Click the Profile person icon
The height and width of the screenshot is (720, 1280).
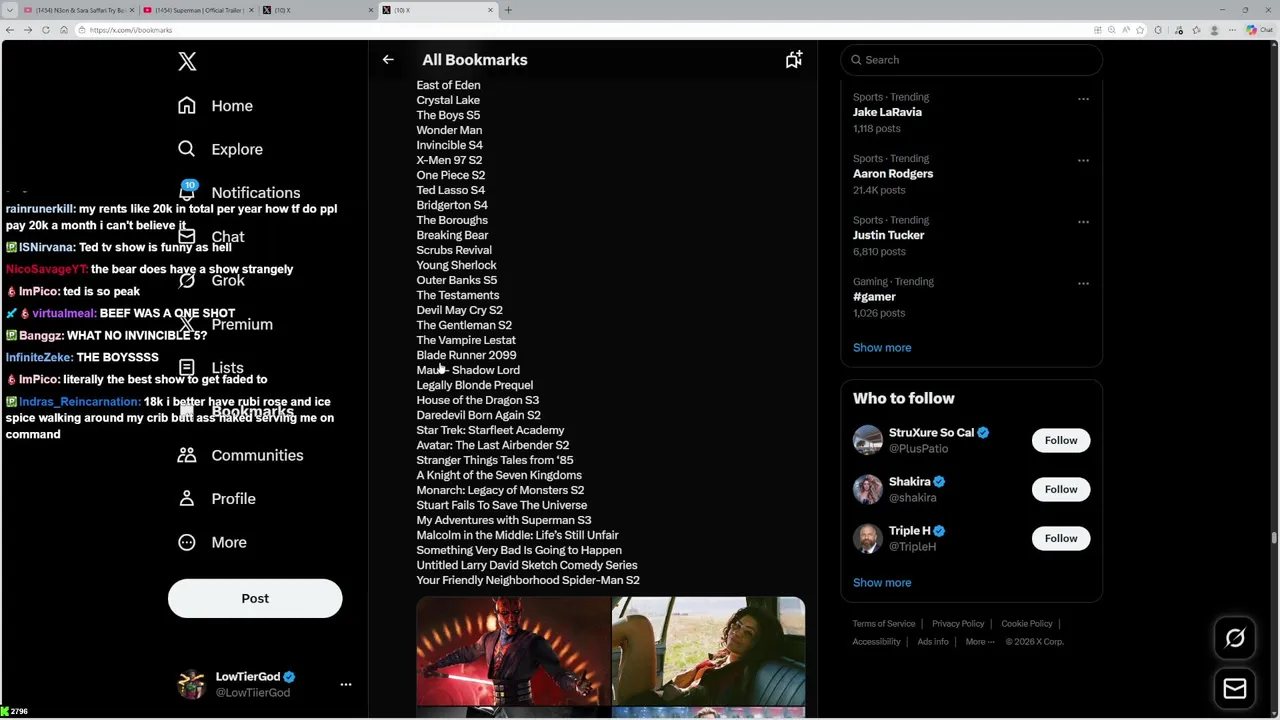(x=186, y=498)
